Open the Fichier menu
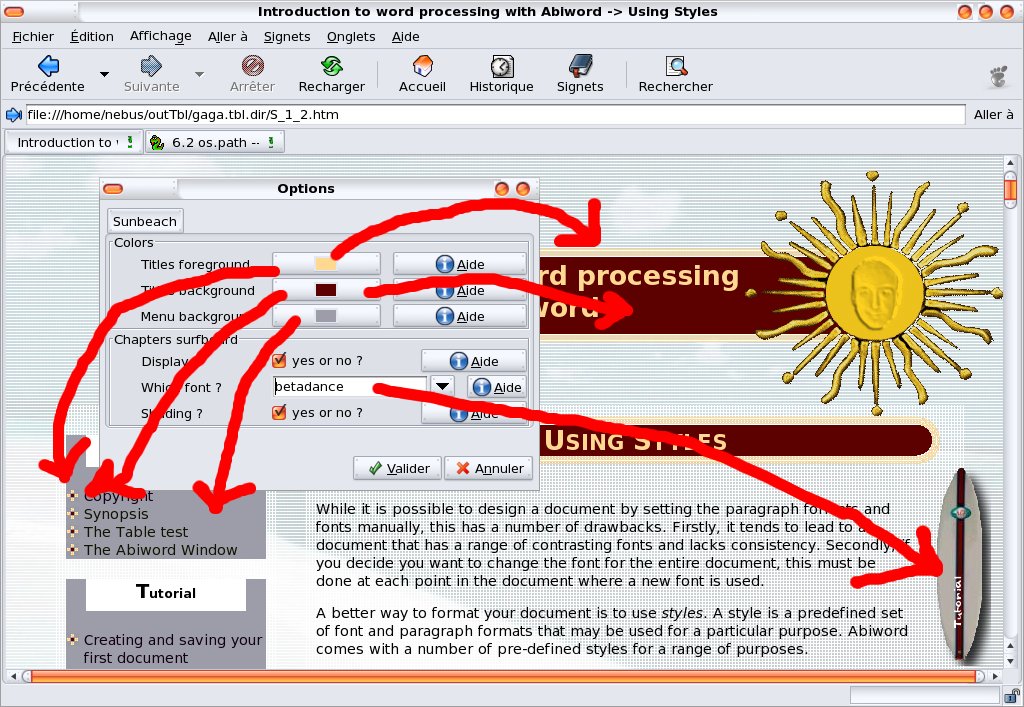This screenshot has width=1024, height=707. (x=33, y=37)
